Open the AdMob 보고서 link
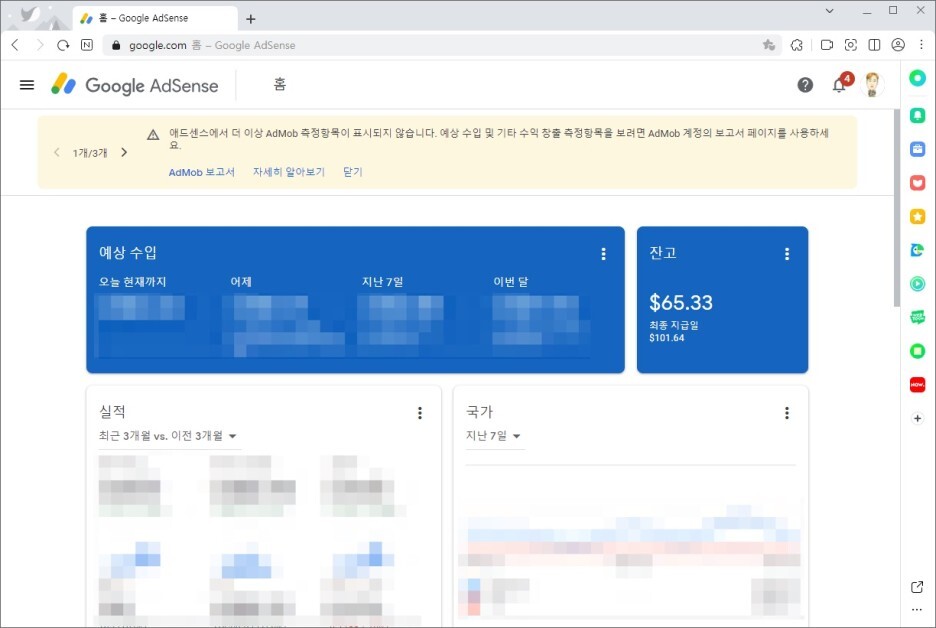This screenshot has height=628, width=936. pyautogui.click(x=202, y=172)
